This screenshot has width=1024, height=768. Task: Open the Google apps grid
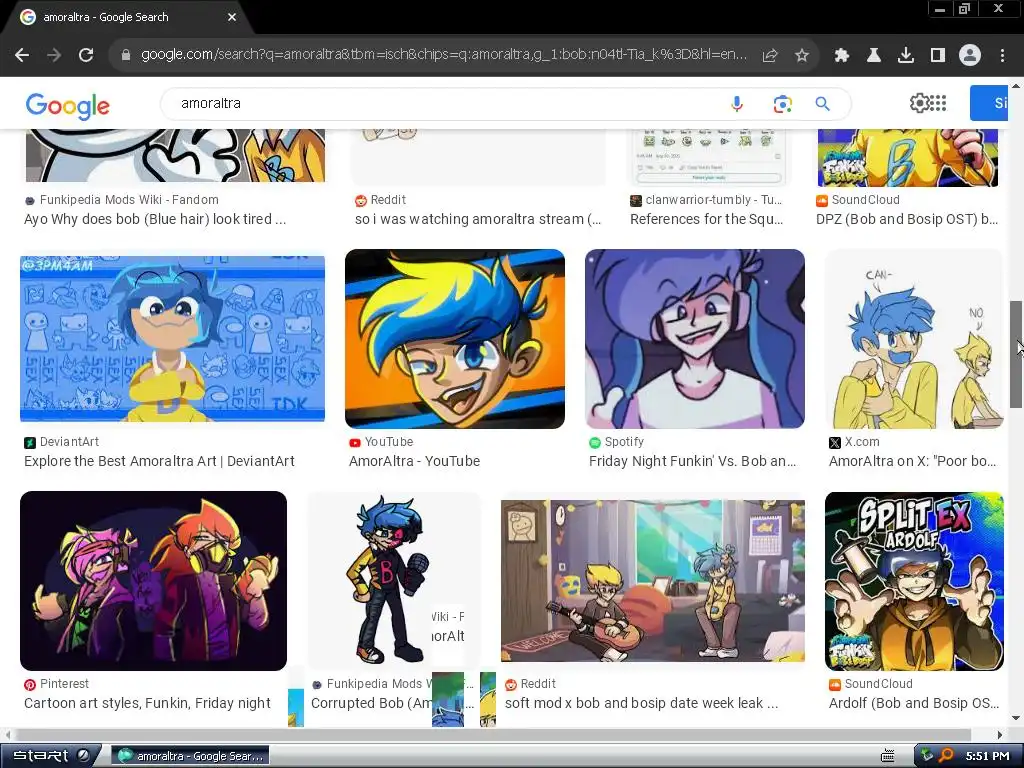(x=938, y=103)
